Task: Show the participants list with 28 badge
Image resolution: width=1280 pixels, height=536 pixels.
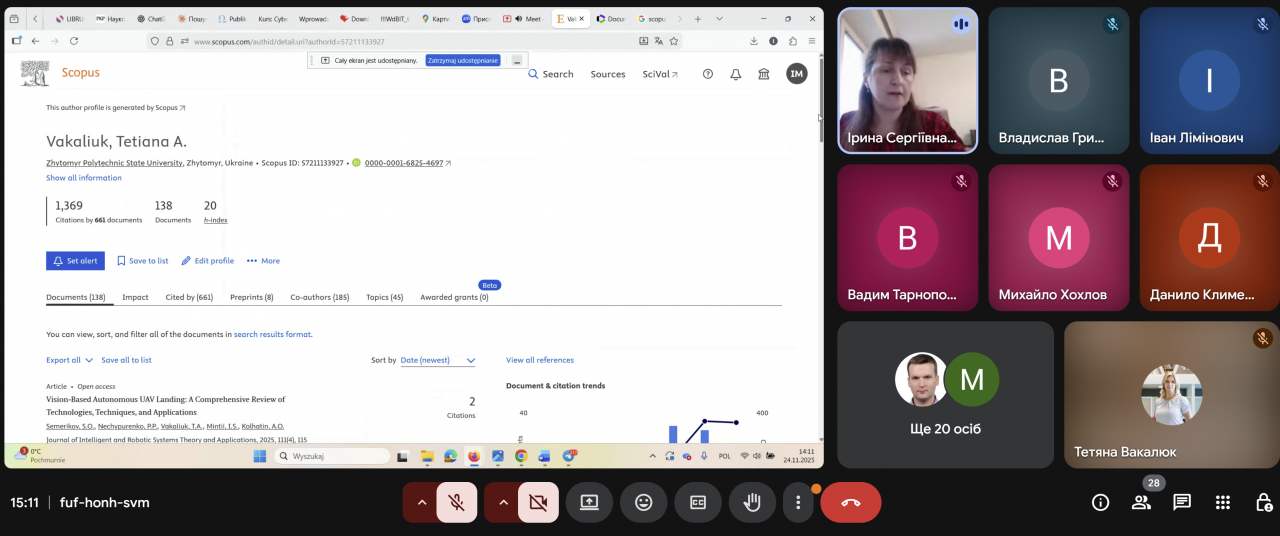Action: (1141, 502)
